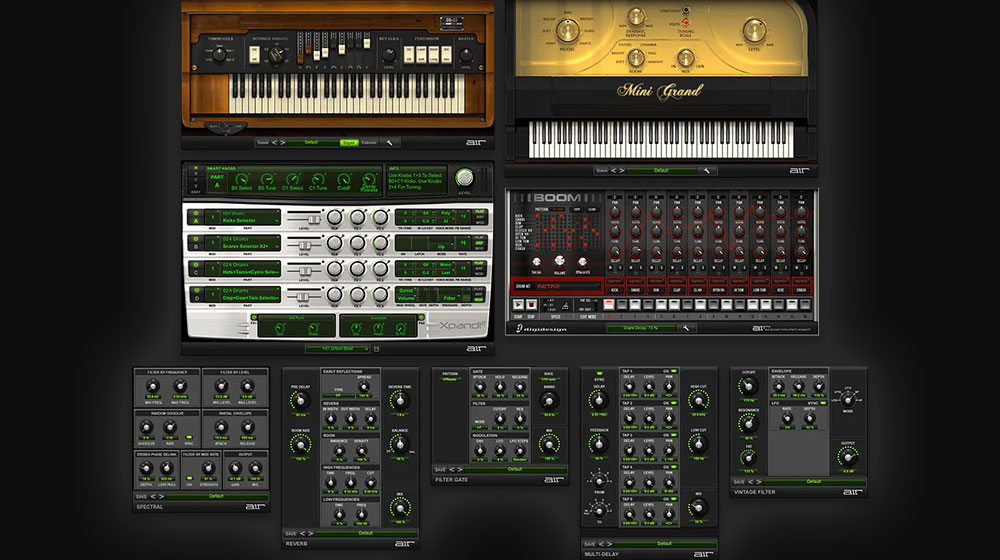Image resolution: width=1000 pixels, height=560 pixels.
Task: Toggle Tap 3 ON switch in Multi-Delay
Action: 673,435
